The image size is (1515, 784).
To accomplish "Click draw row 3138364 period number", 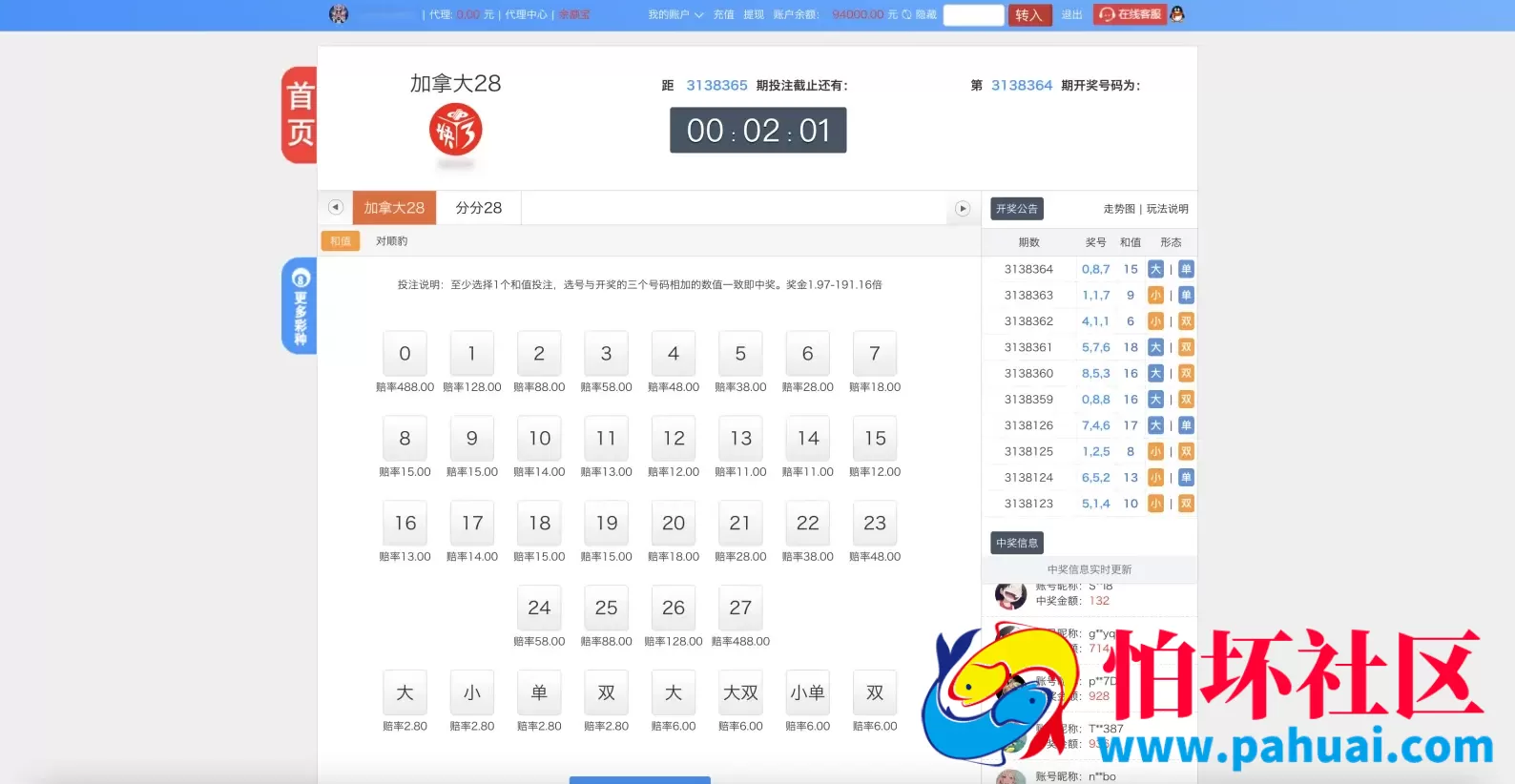I will coord(1028,269).
